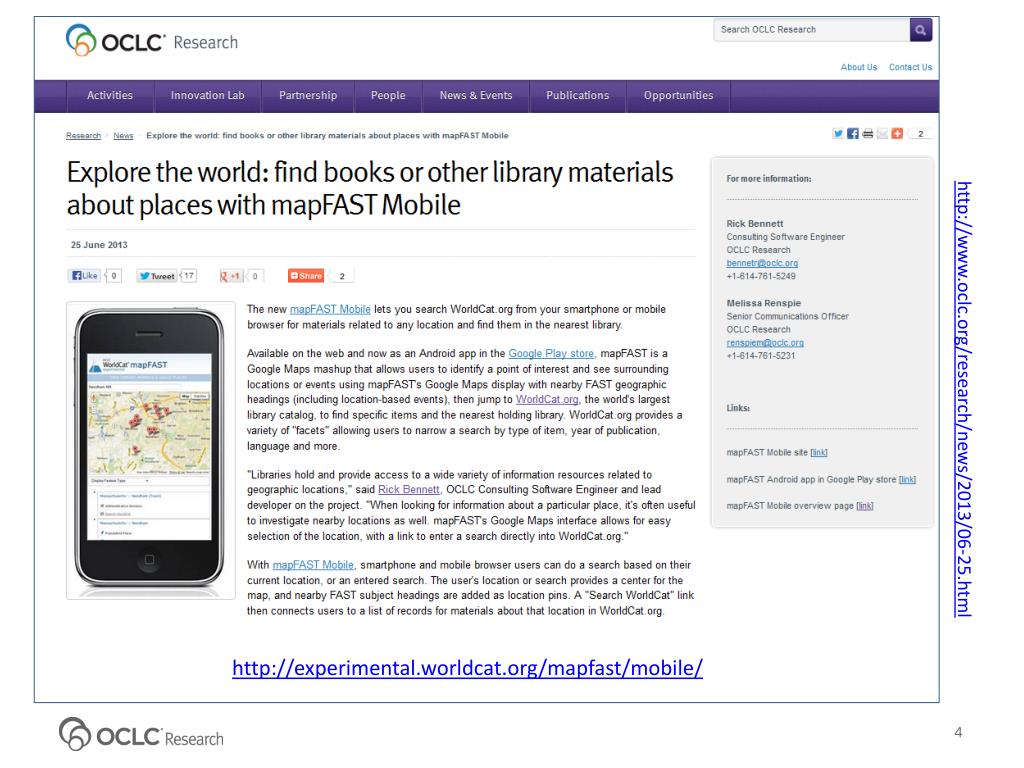This screenshot has height=768, width=1024.
Task: Click bennetr@oclc.org email link
Action: tap(762, 263)
